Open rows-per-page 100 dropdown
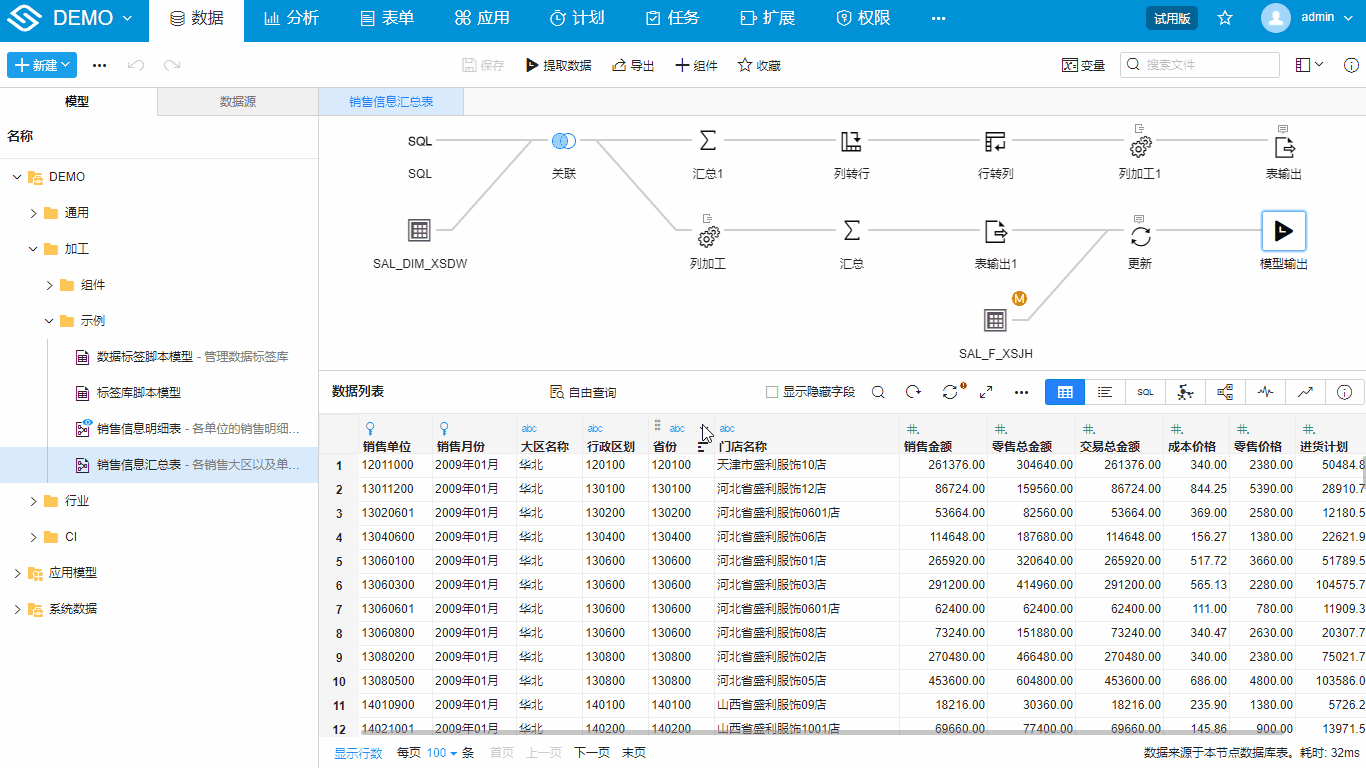Screen dimensions: 1366x768 (441, 753)
